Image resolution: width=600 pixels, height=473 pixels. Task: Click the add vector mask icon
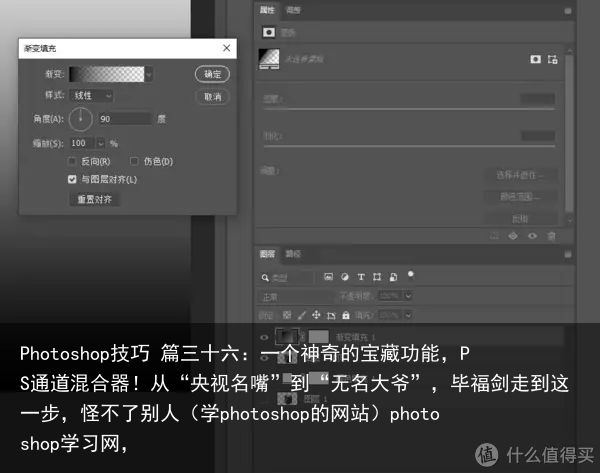552,59
